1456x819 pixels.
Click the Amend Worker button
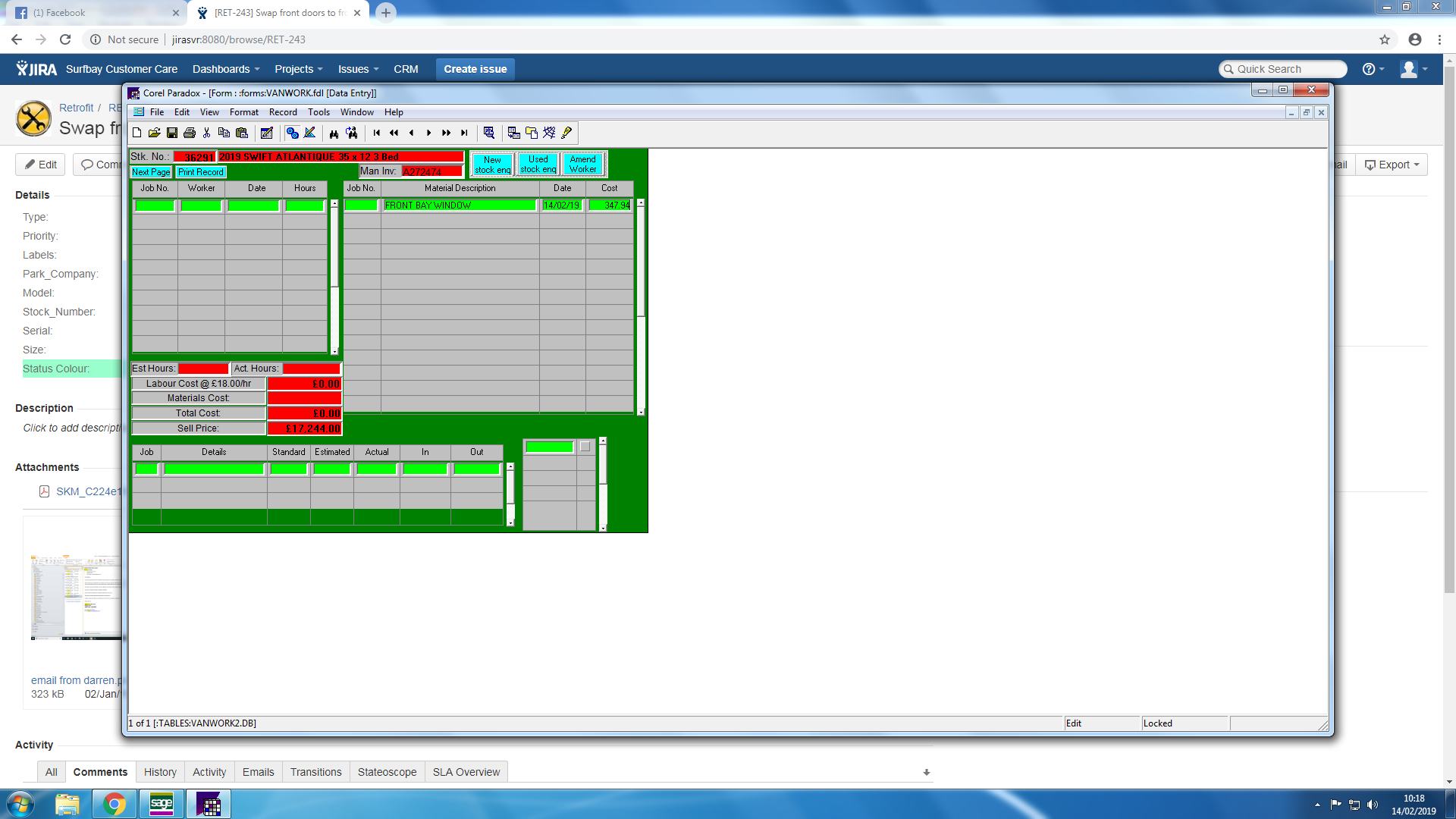[582, 164]
